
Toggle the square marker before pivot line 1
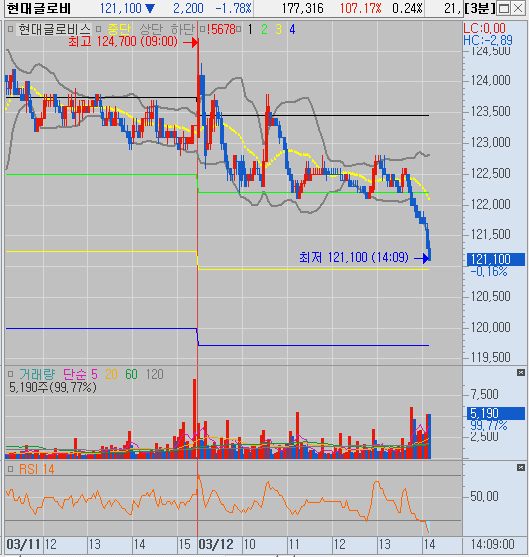click(x=238, y=29)
